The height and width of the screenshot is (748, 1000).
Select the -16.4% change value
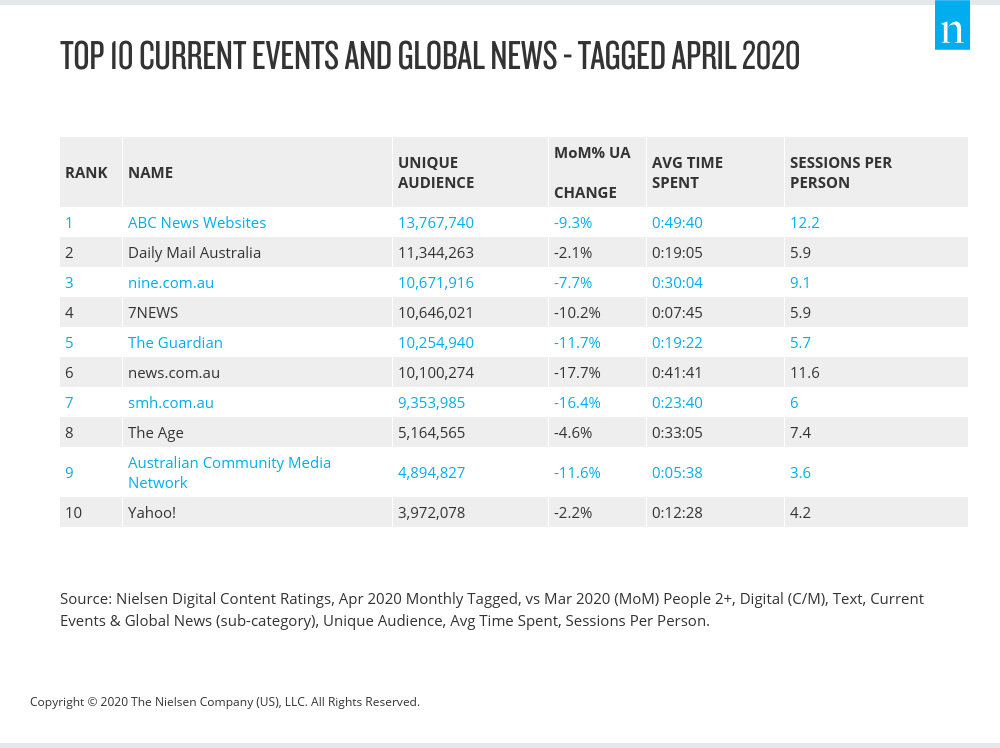pos(577,402)
